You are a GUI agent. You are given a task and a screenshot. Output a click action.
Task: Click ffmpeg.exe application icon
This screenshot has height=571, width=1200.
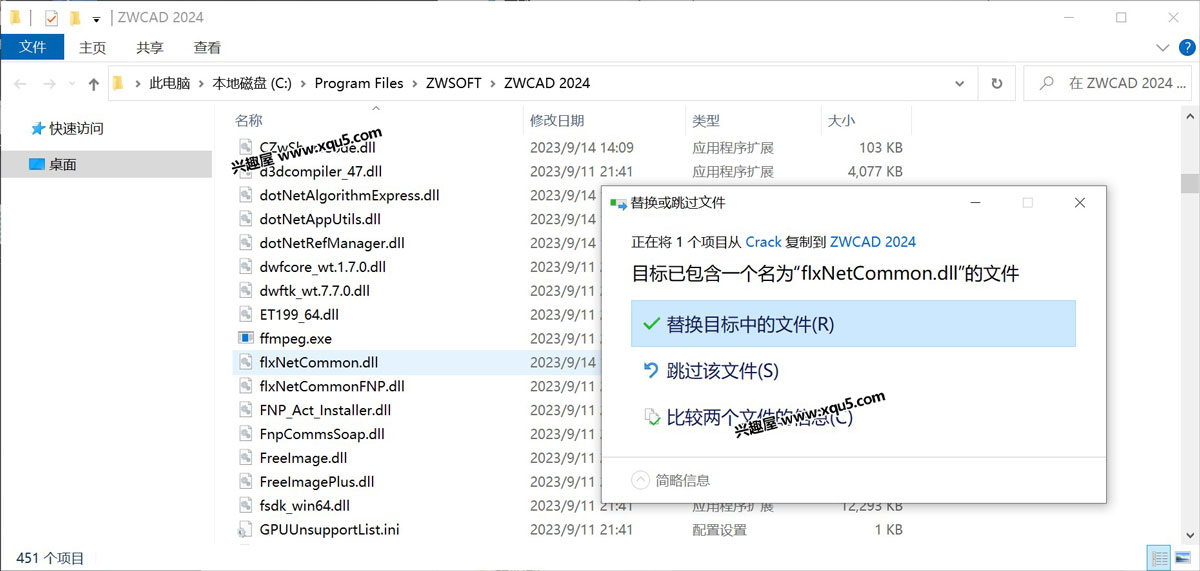pos(246,338)
